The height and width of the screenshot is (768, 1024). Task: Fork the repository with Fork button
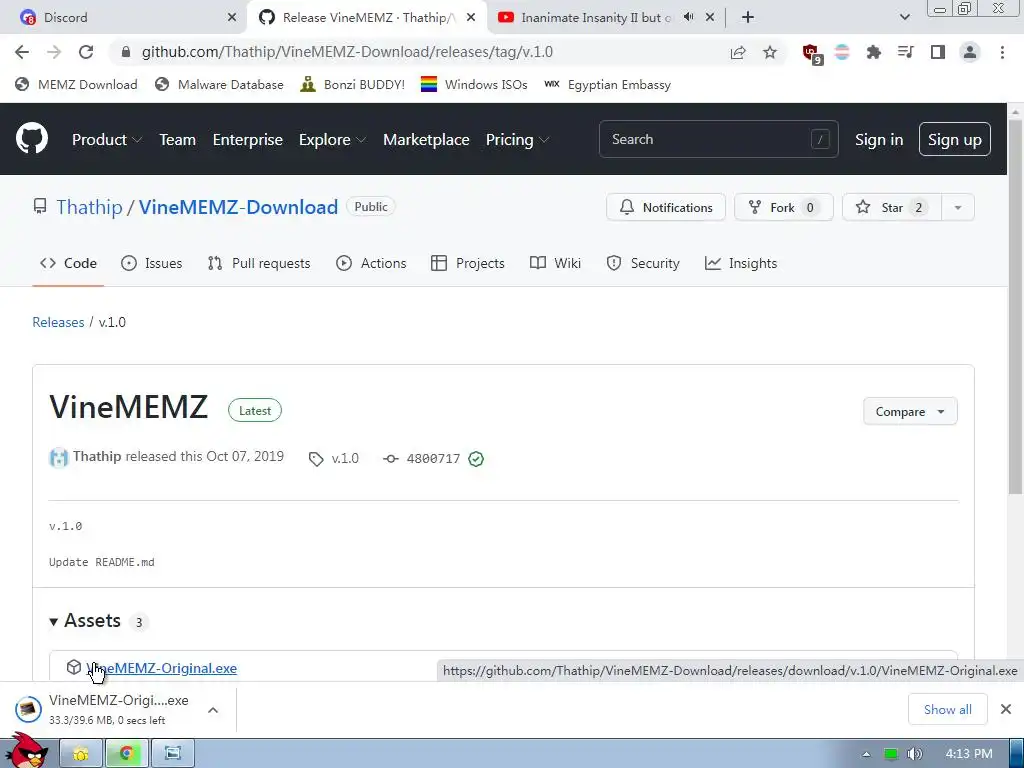click(784, 207)
